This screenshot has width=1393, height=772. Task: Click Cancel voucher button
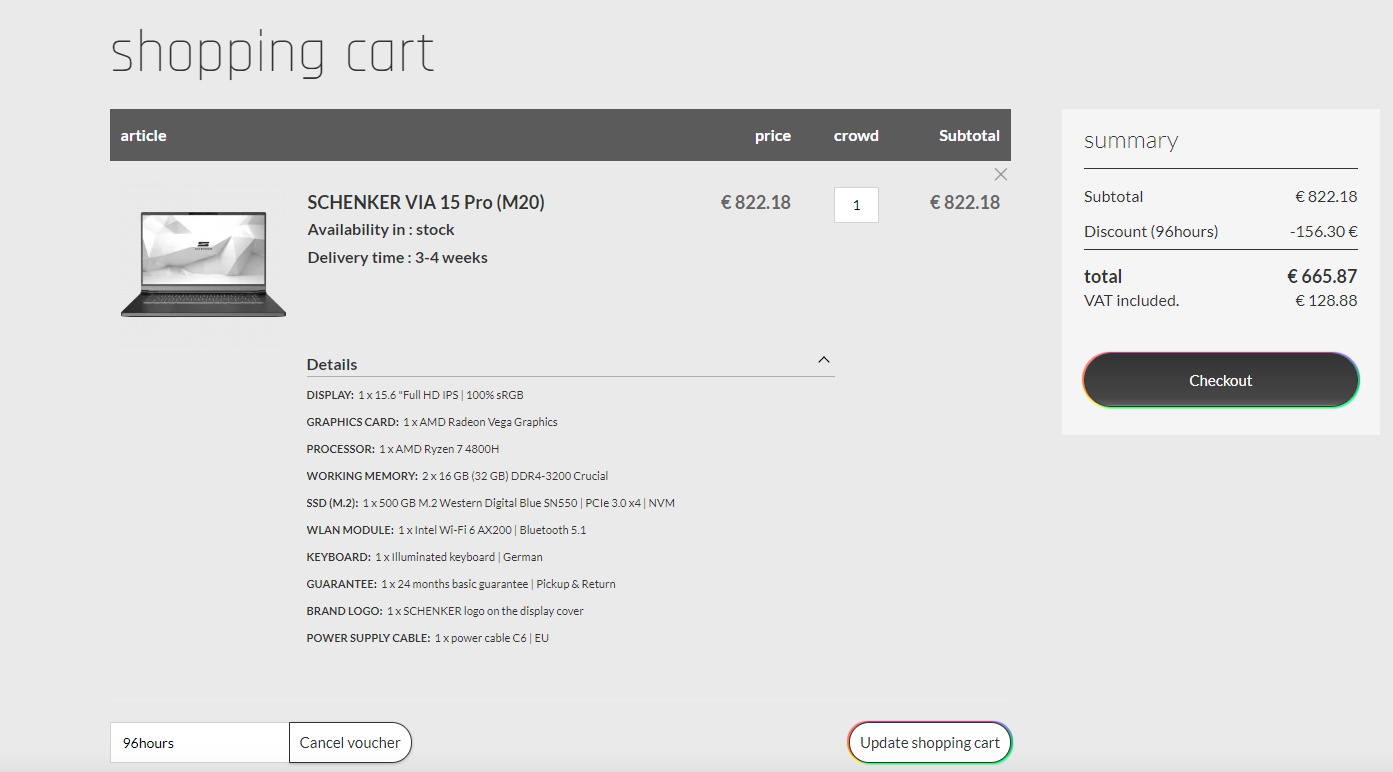(x=350, y=742)
